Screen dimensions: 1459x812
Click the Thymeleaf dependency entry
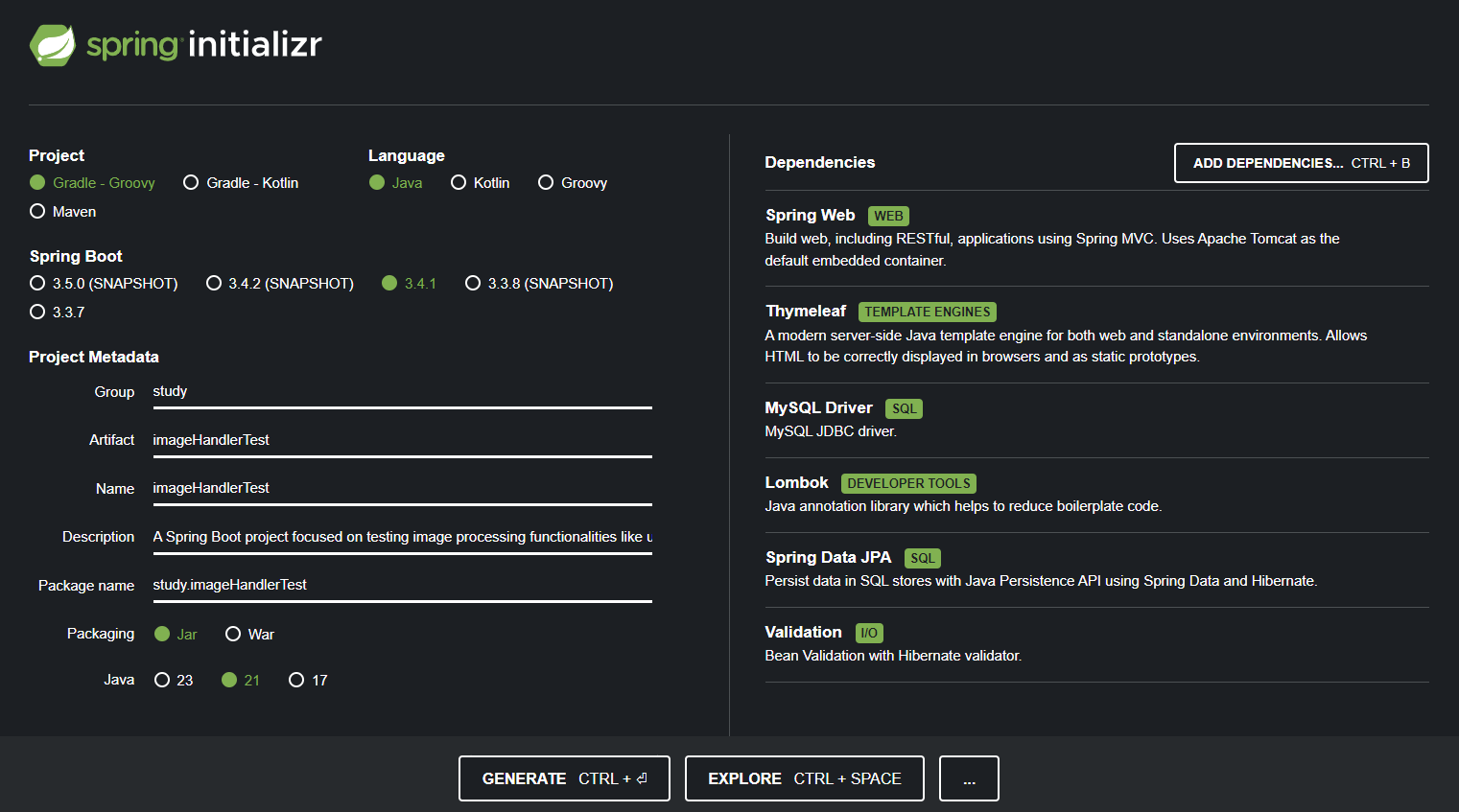[x=1096, y=334]
